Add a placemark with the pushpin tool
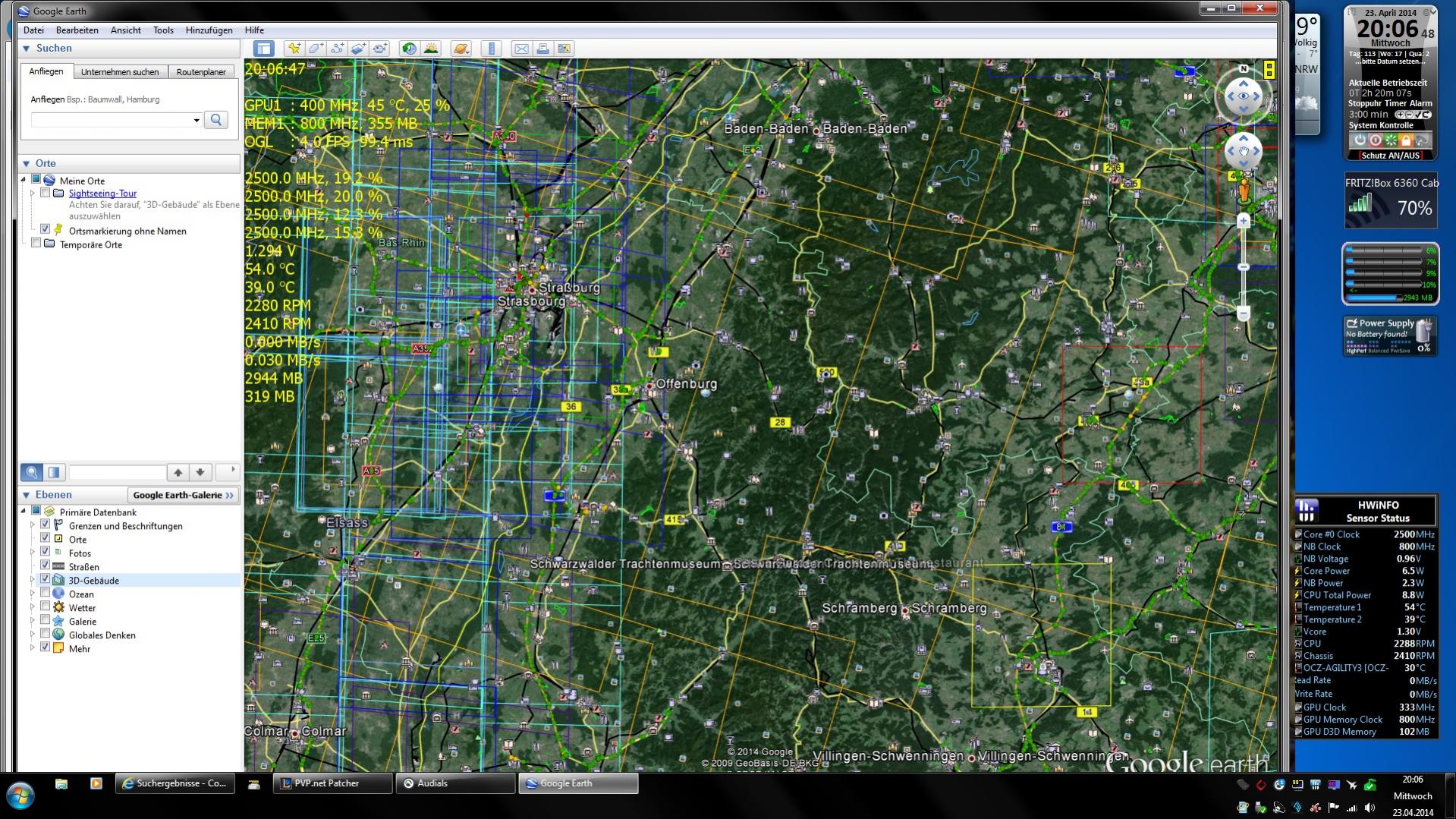The height and width of the screenshot is (819, 1456). pos(294,49)
